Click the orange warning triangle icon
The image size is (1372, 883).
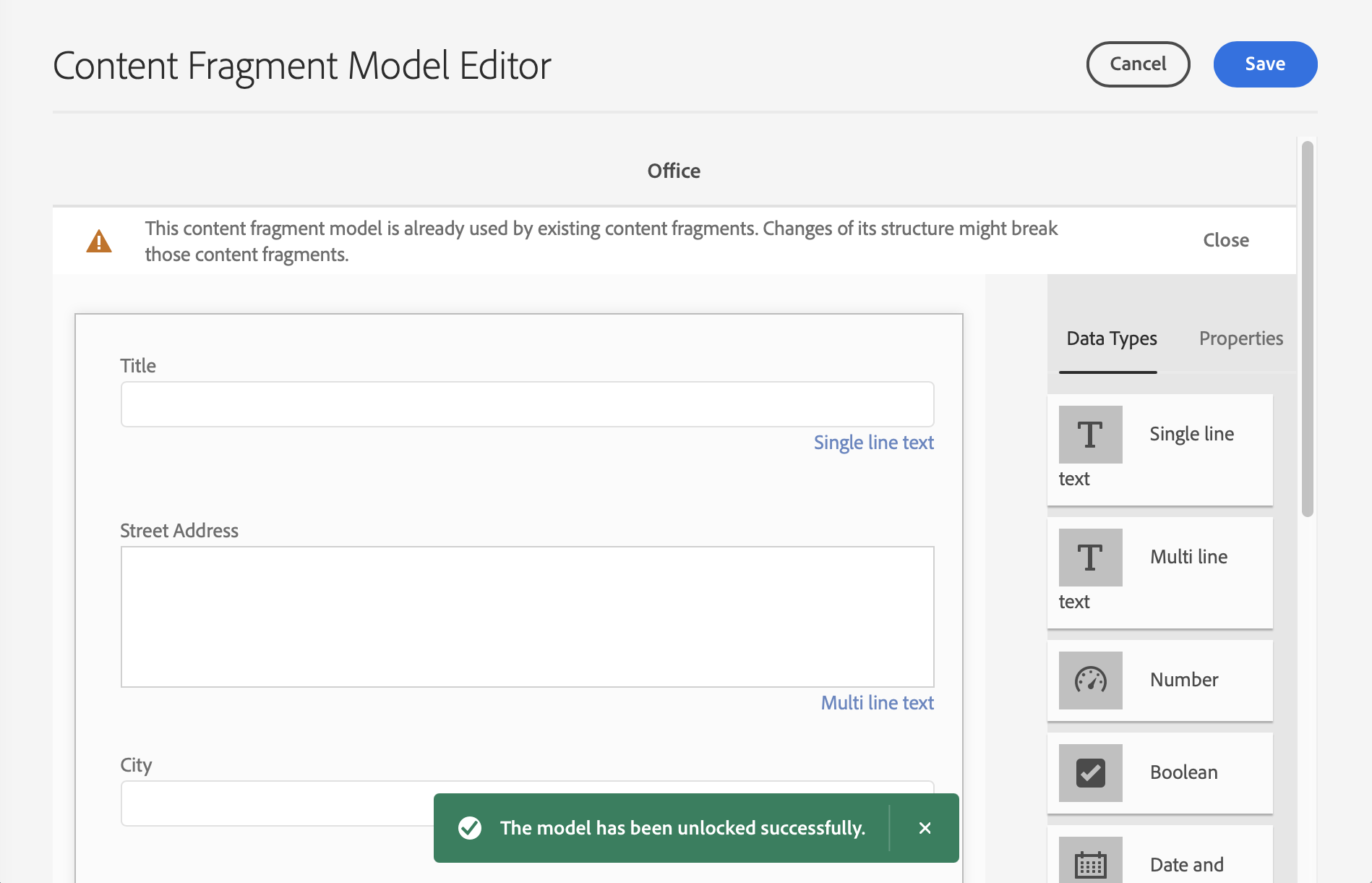[x=99, y=242]
